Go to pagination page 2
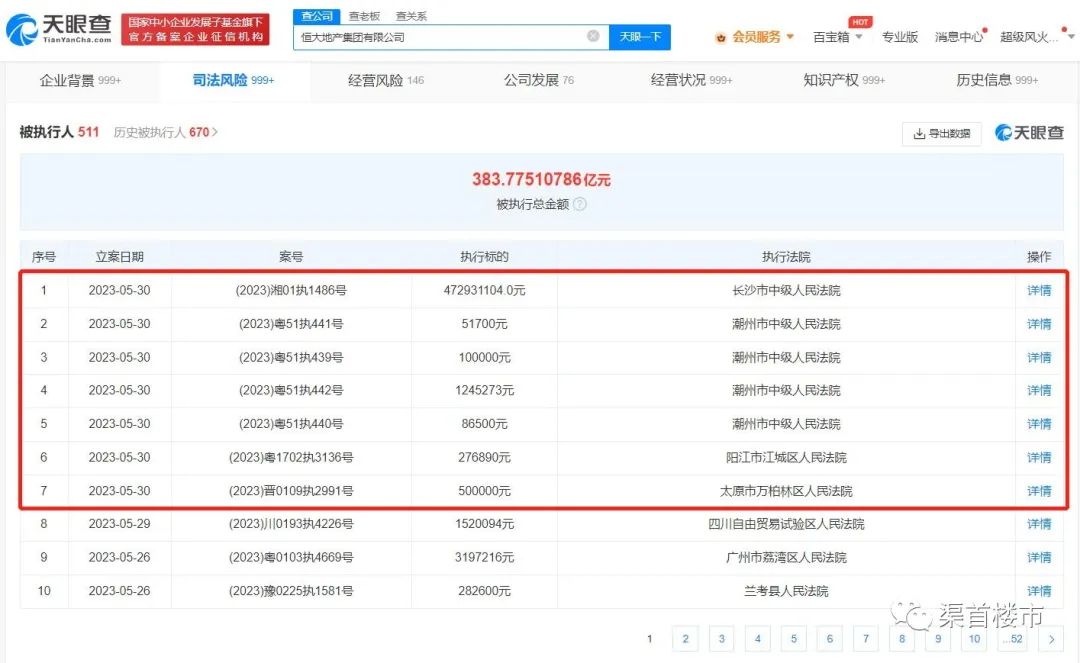 (x=685, y=639)
